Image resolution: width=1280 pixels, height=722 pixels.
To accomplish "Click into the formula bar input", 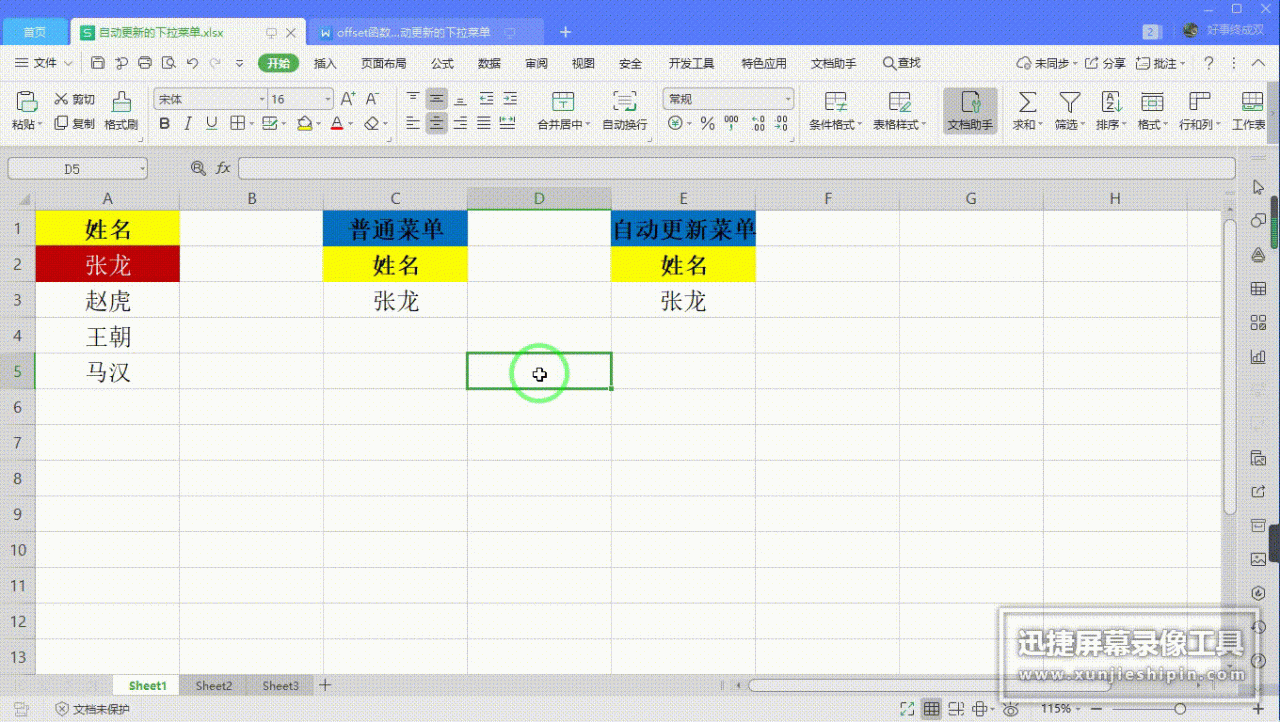I will [736, 169].
